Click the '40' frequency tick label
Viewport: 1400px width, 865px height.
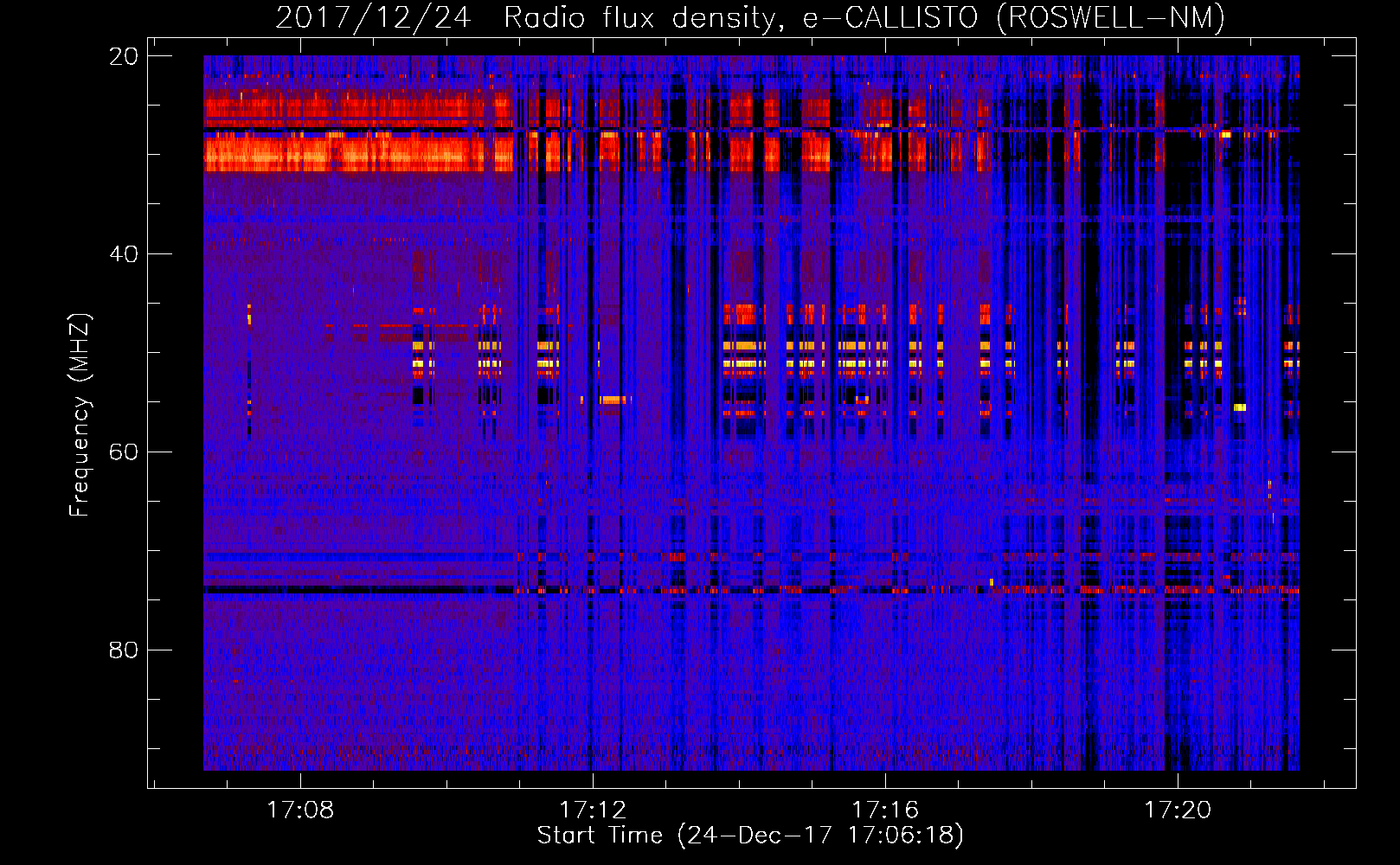[123, 254]
